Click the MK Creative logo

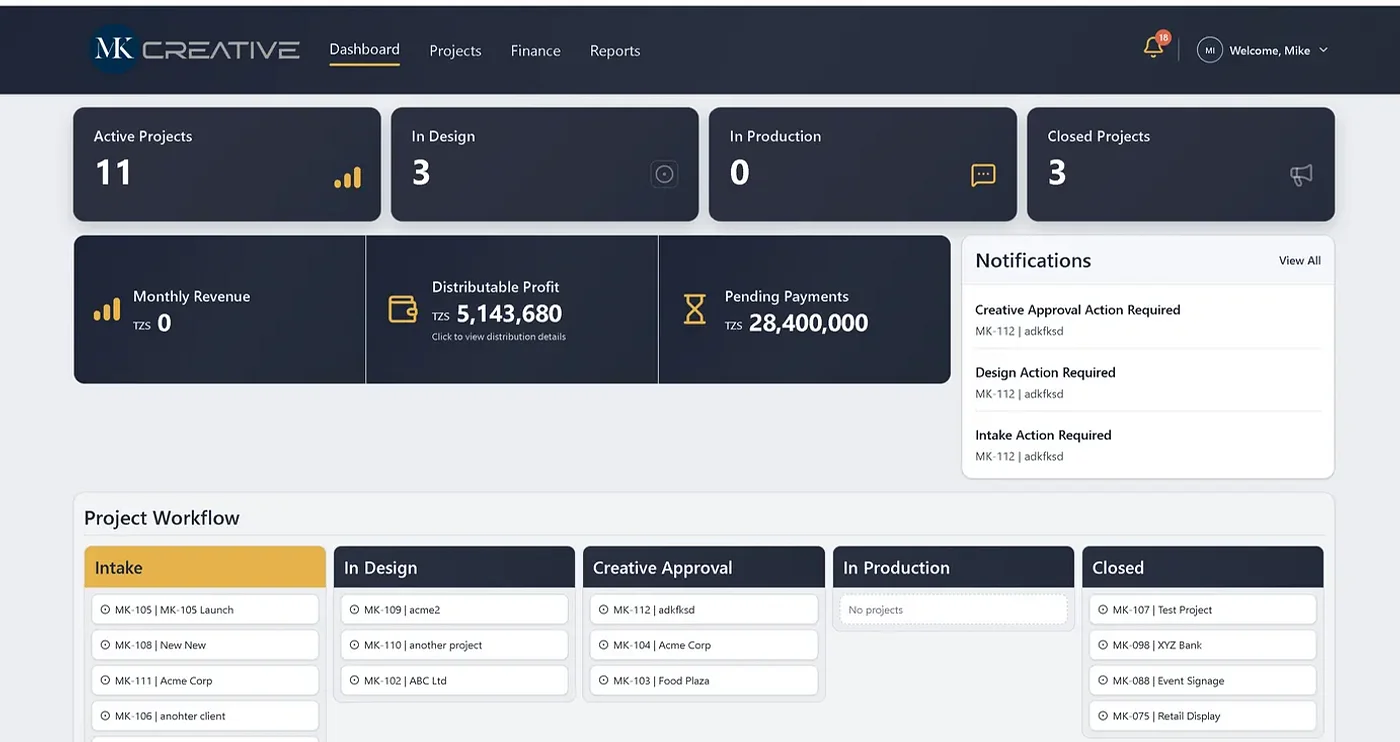[x=195, y=49]
